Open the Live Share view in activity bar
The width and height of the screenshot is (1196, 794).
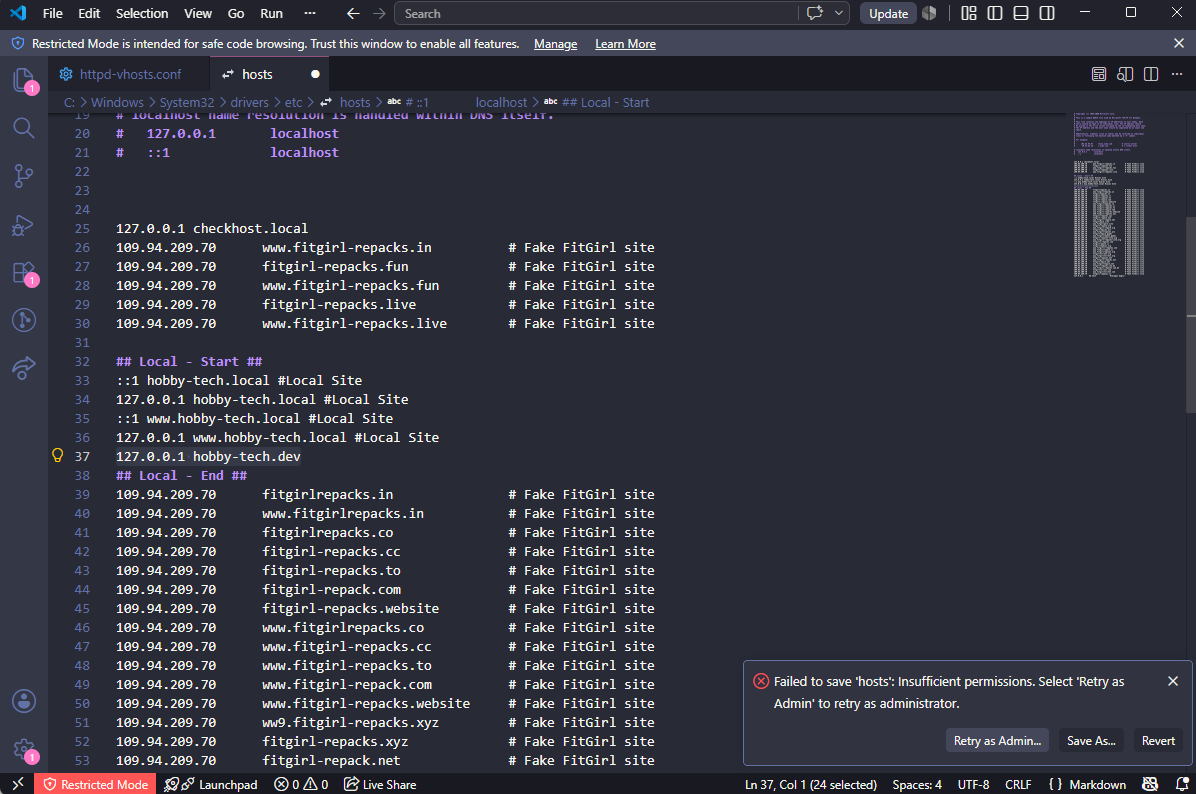[x=24, y=368]
